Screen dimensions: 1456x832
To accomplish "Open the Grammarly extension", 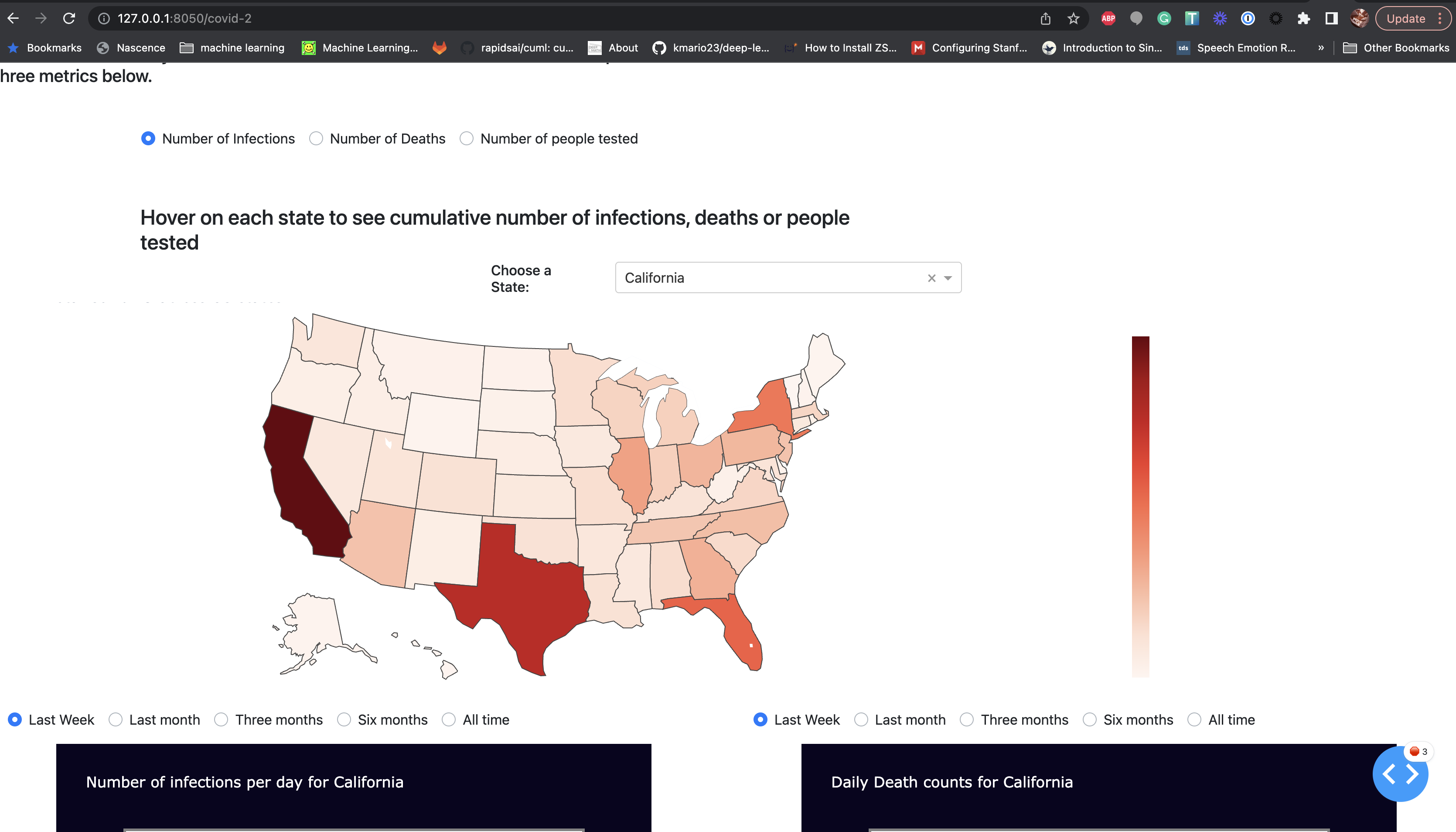I will point(1164,18).
